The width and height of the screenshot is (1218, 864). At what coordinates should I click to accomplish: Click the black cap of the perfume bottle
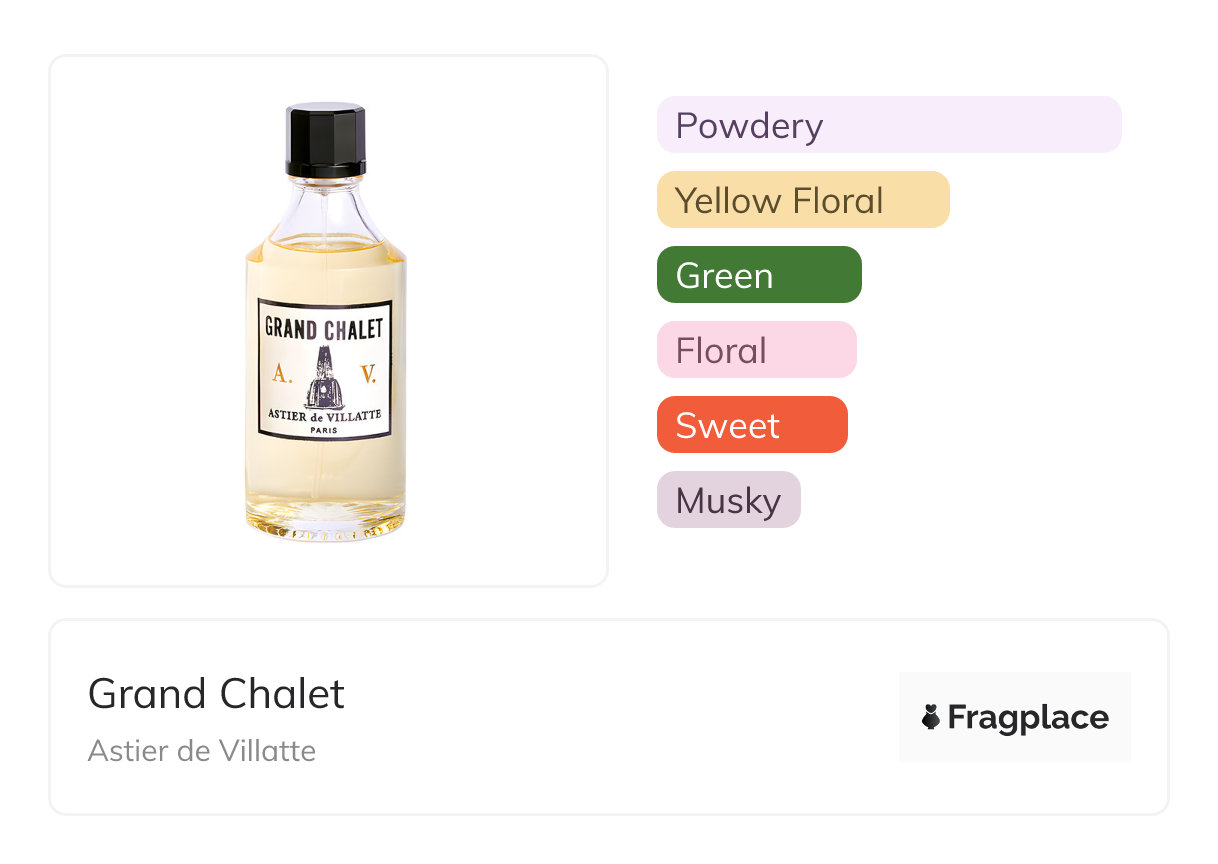coord(326,140)
